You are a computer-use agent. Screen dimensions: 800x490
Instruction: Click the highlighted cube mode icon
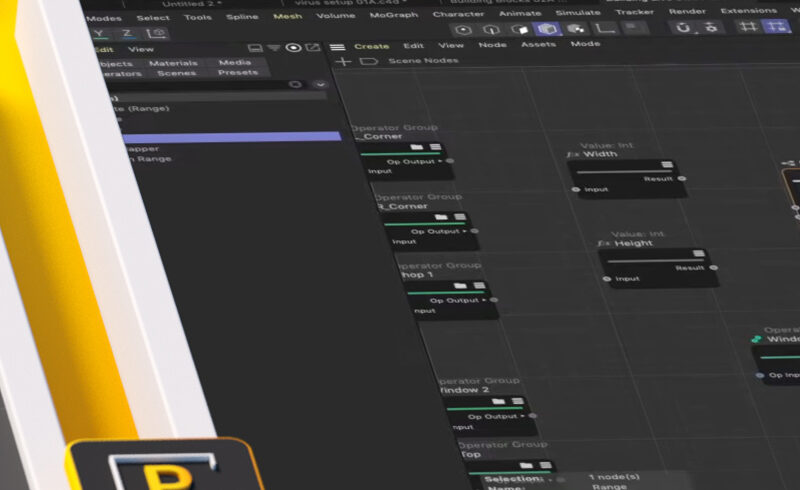547,29
